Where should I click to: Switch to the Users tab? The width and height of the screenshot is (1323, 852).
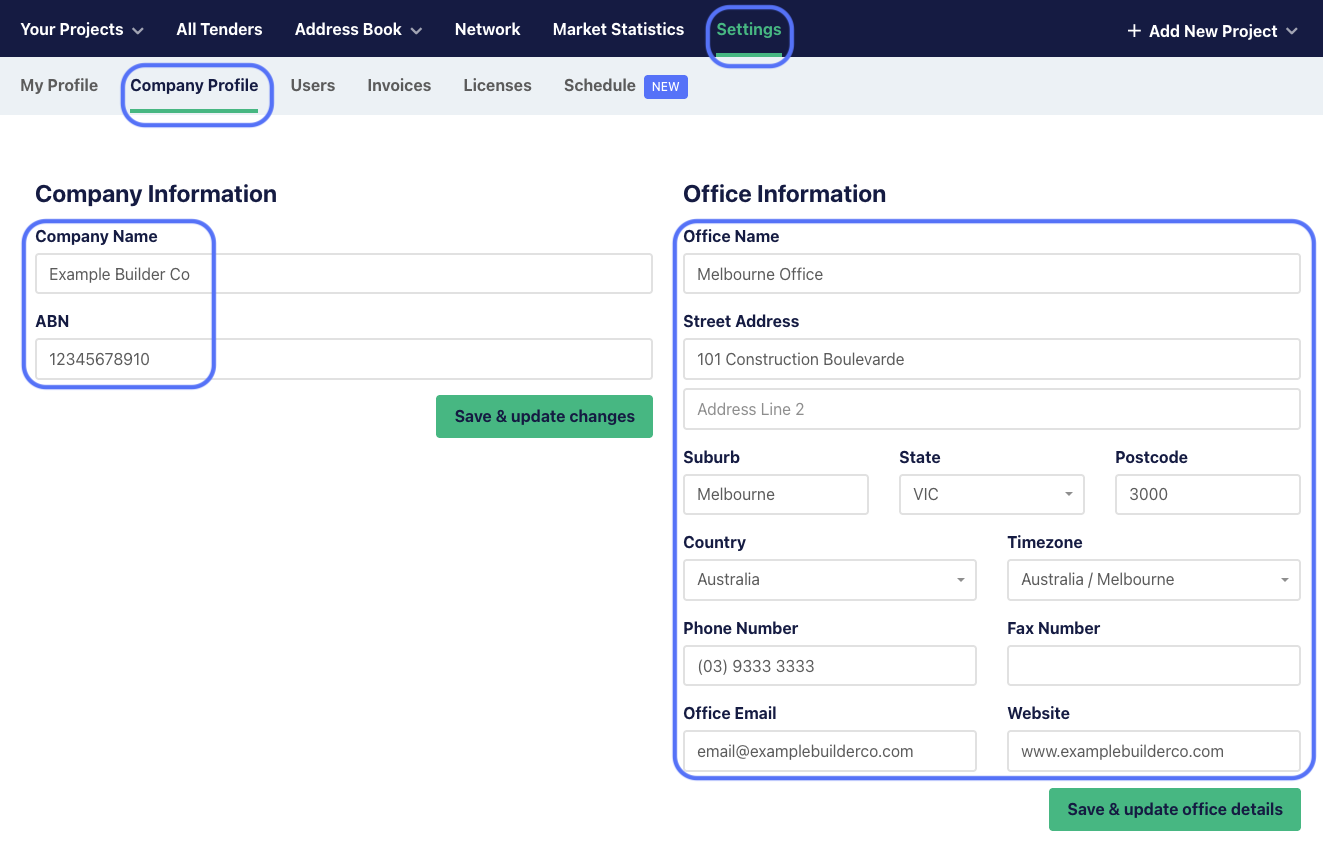(312, 86)
